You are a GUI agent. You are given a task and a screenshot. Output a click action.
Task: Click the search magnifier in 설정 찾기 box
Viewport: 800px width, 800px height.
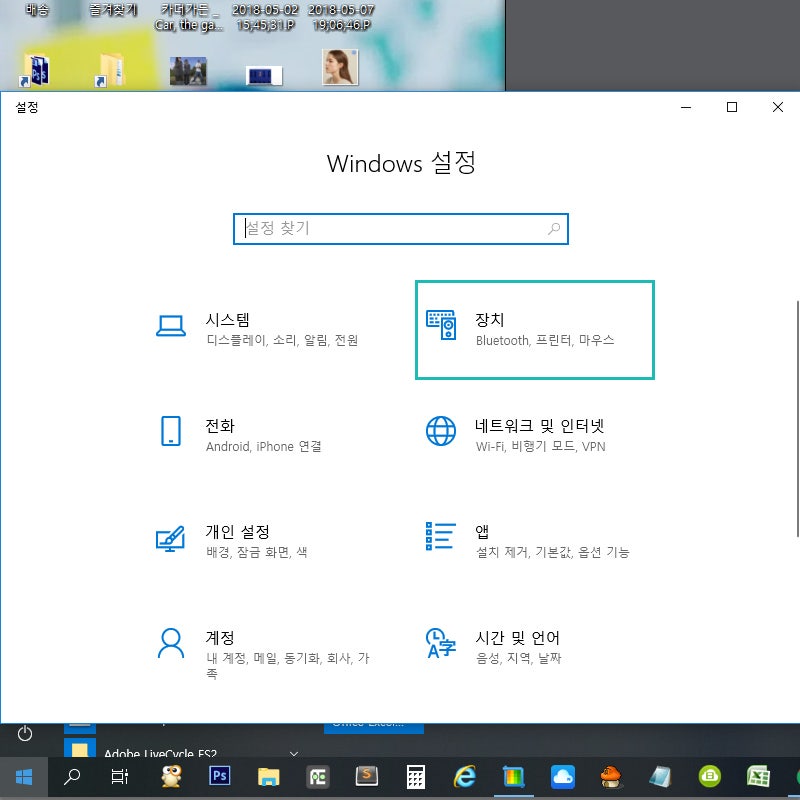coord(554,229)
